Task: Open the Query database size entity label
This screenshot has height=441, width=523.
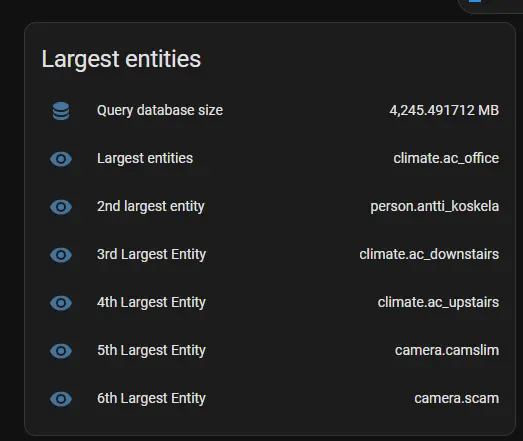Action: point(160,111)
